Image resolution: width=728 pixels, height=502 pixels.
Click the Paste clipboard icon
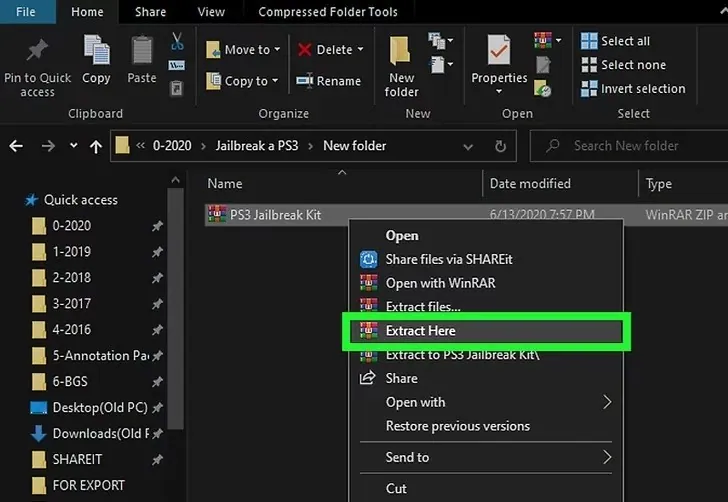point(142,50)
